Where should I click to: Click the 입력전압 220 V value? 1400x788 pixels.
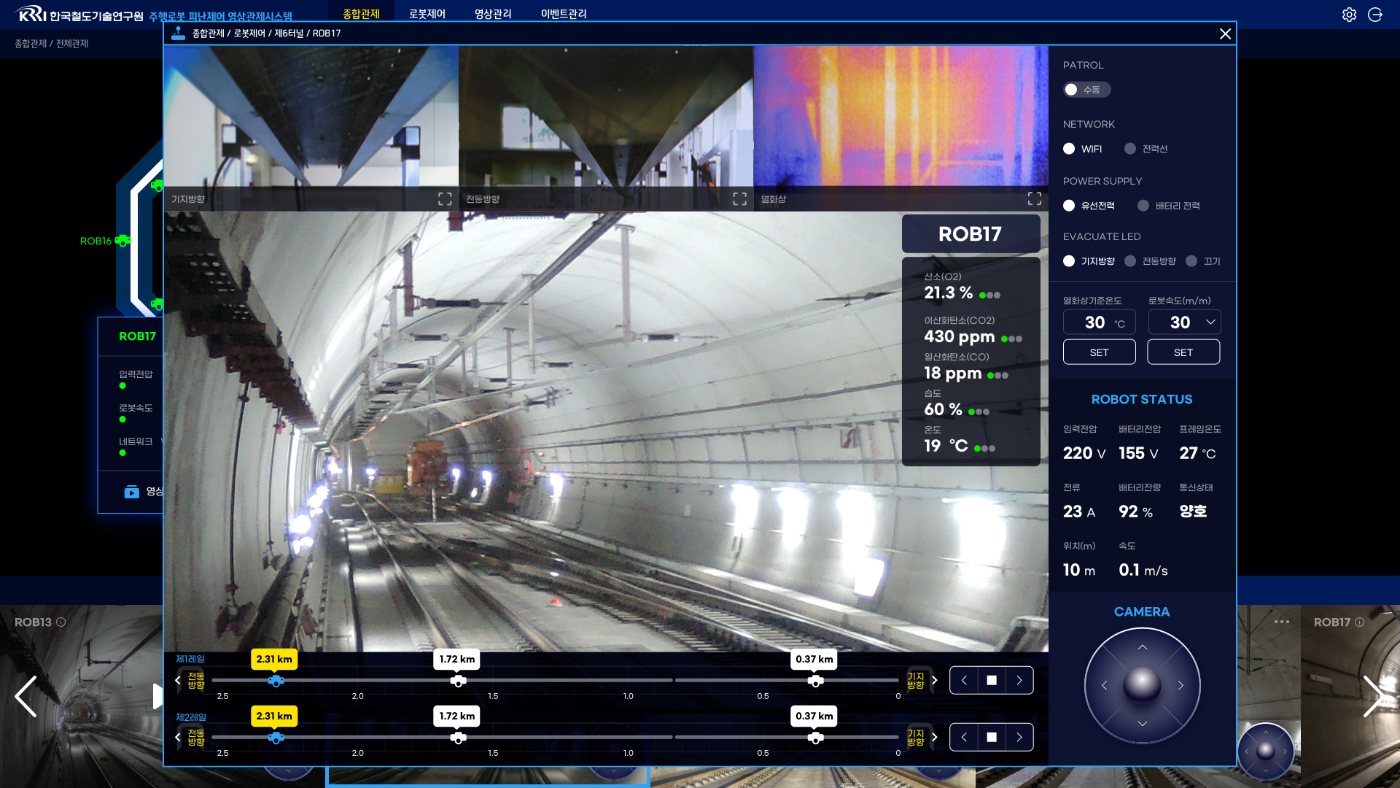pos(1084,453)
